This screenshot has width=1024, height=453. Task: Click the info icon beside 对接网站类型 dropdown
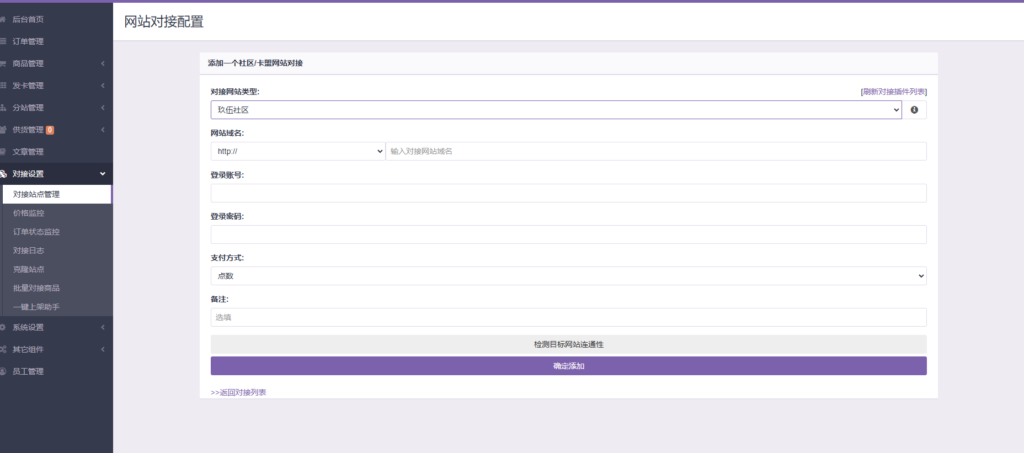click(914, 110)
